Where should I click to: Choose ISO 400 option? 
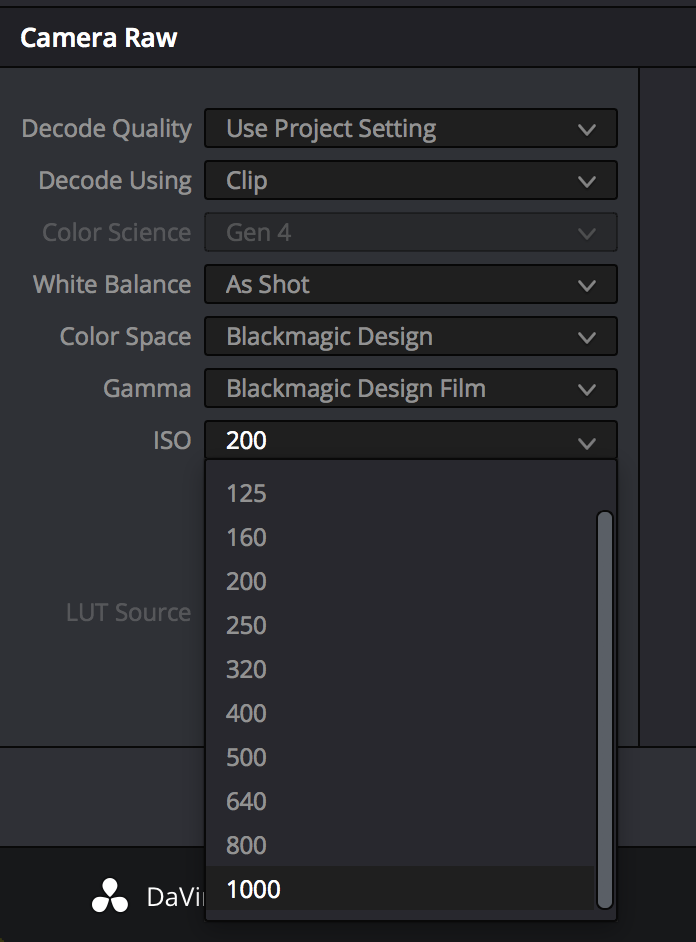tap(247, 713)
